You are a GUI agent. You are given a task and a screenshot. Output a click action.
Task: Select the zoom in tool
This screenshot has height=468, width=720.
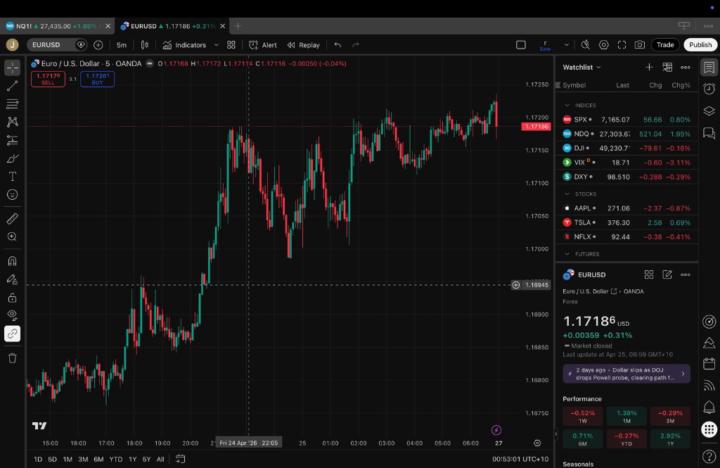pos(12,237)
